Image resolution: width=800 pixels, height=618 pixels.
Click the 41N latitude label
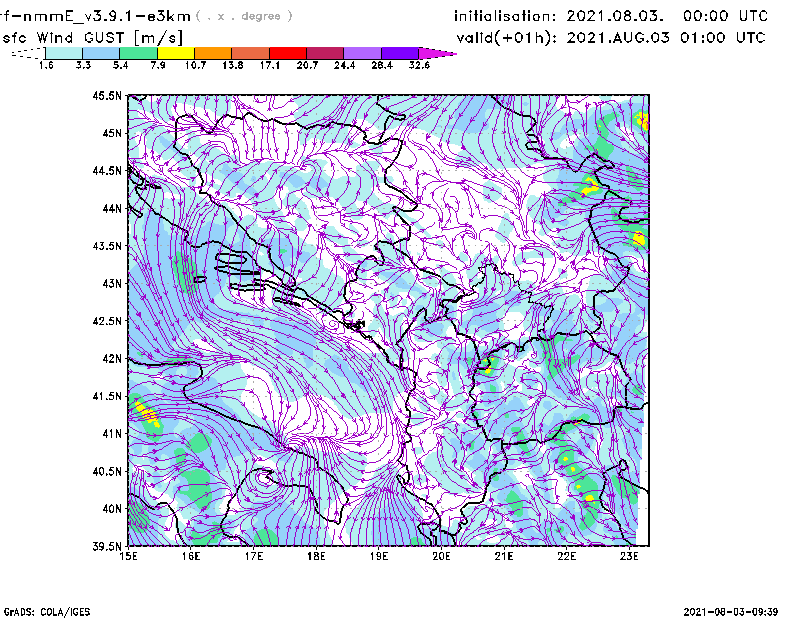pyautogui.click(x=112, y=434)
